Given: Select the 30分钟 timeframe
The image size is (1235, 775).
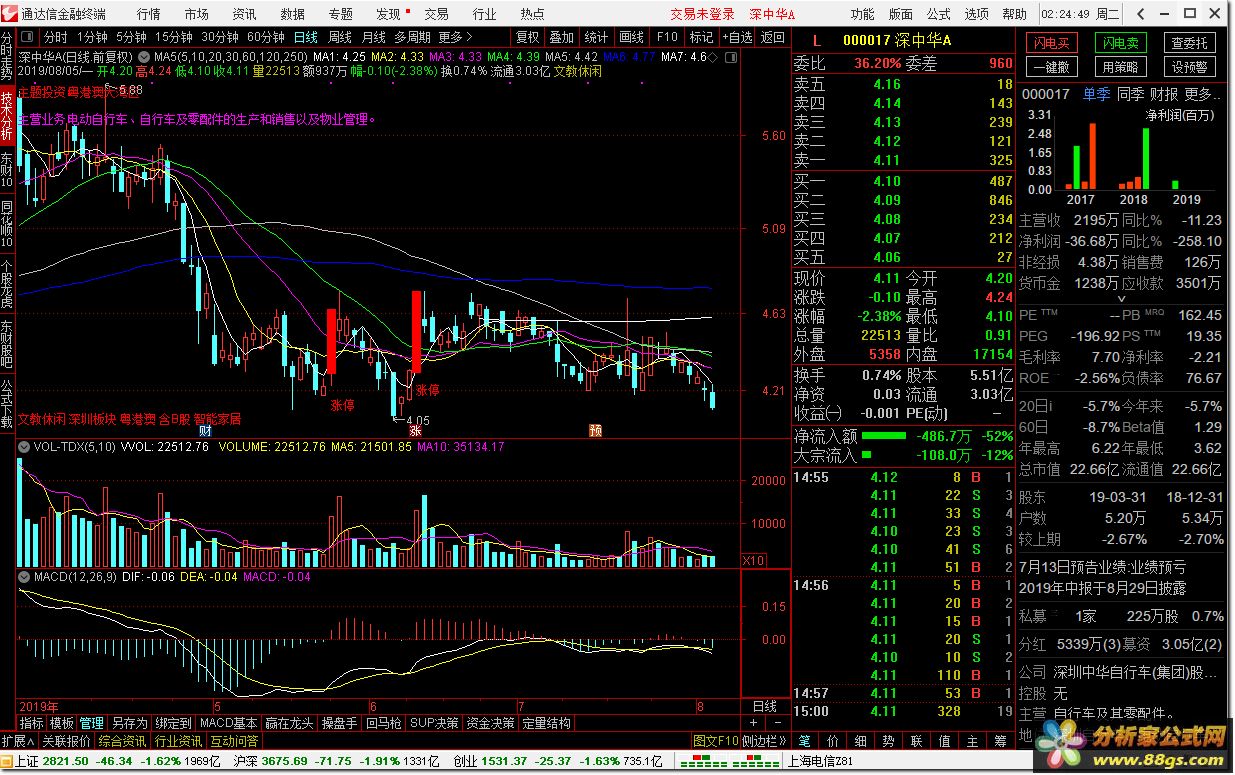Looking at the screenshot, I should 219,37.
